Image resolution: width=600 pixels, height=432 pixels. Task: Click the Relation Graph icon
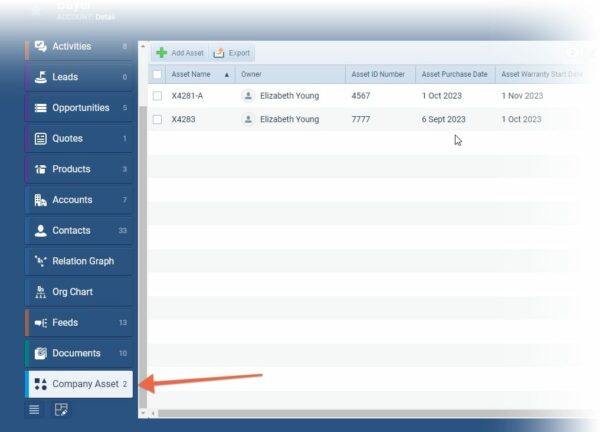(x=41, y=261)
